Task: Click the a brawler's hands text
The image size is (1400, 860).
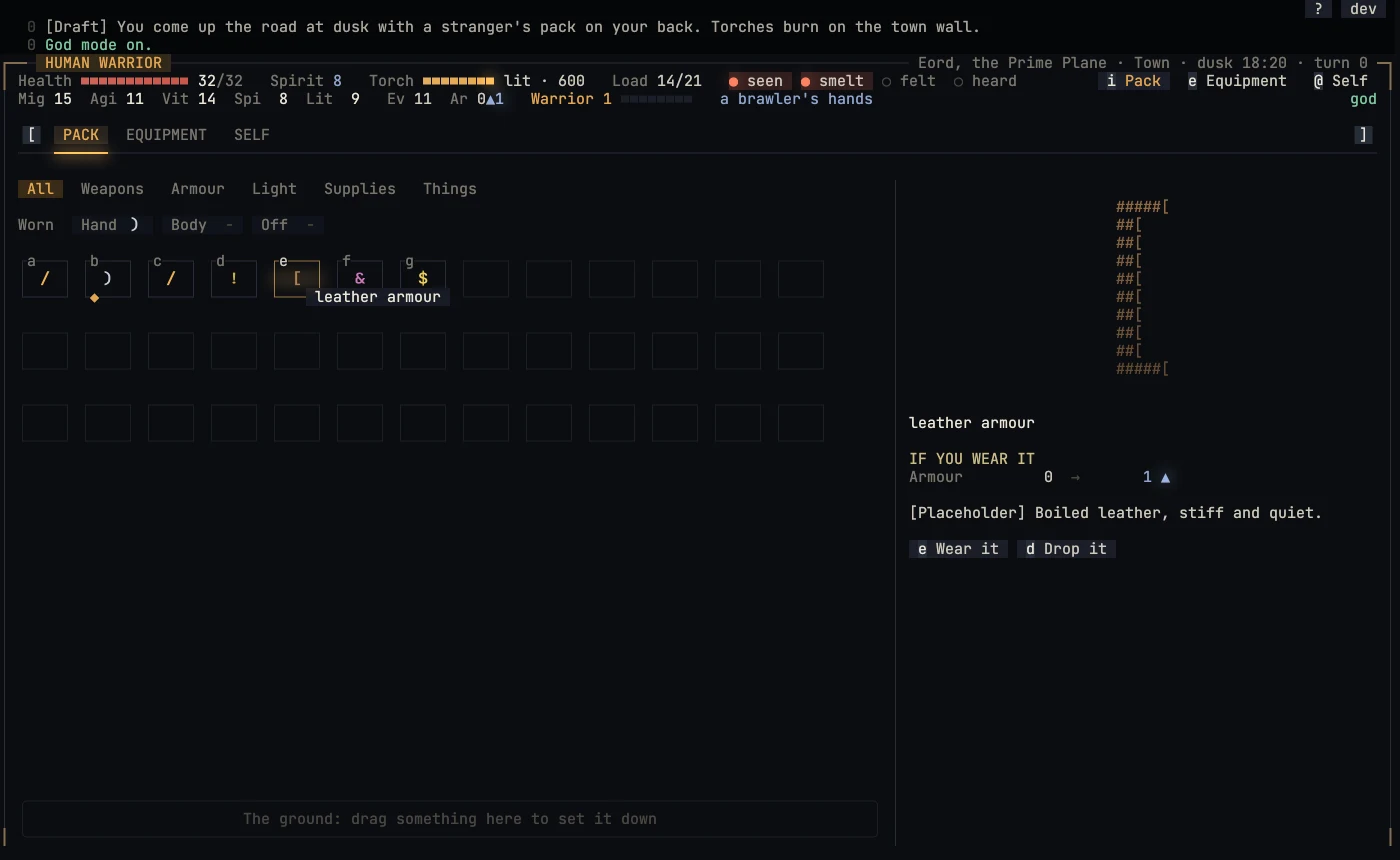Action: point(796,99)
